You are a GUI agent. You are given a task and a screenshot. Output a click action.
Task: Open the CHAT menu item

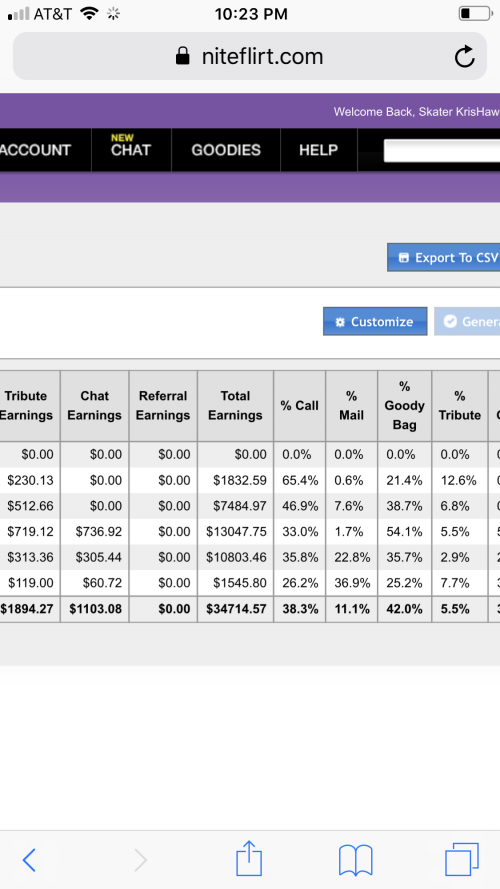click(131, 150)
